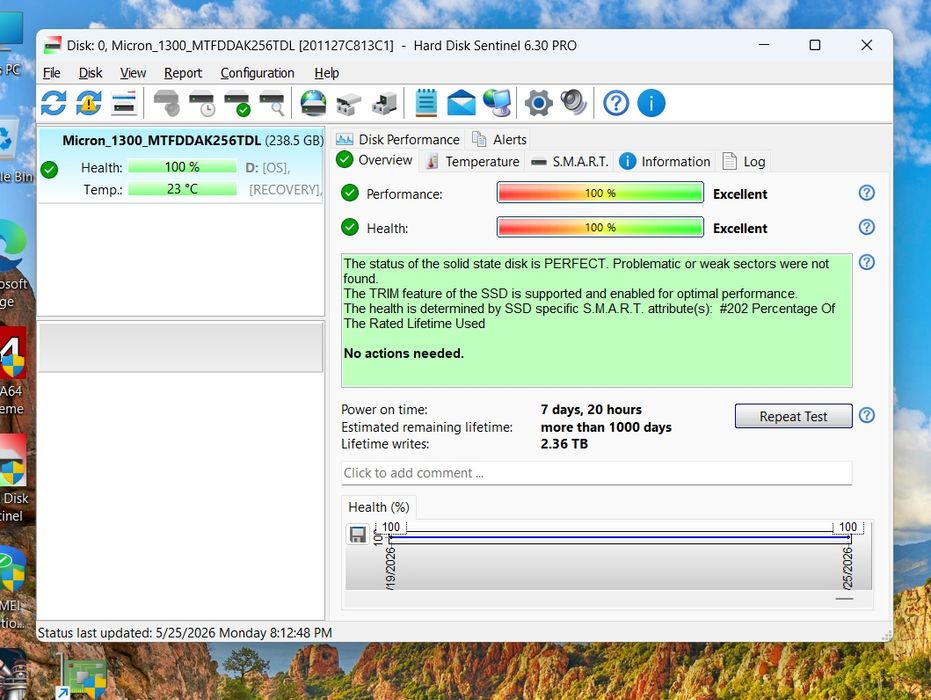Click help icon beside status text box

[866, 262]
